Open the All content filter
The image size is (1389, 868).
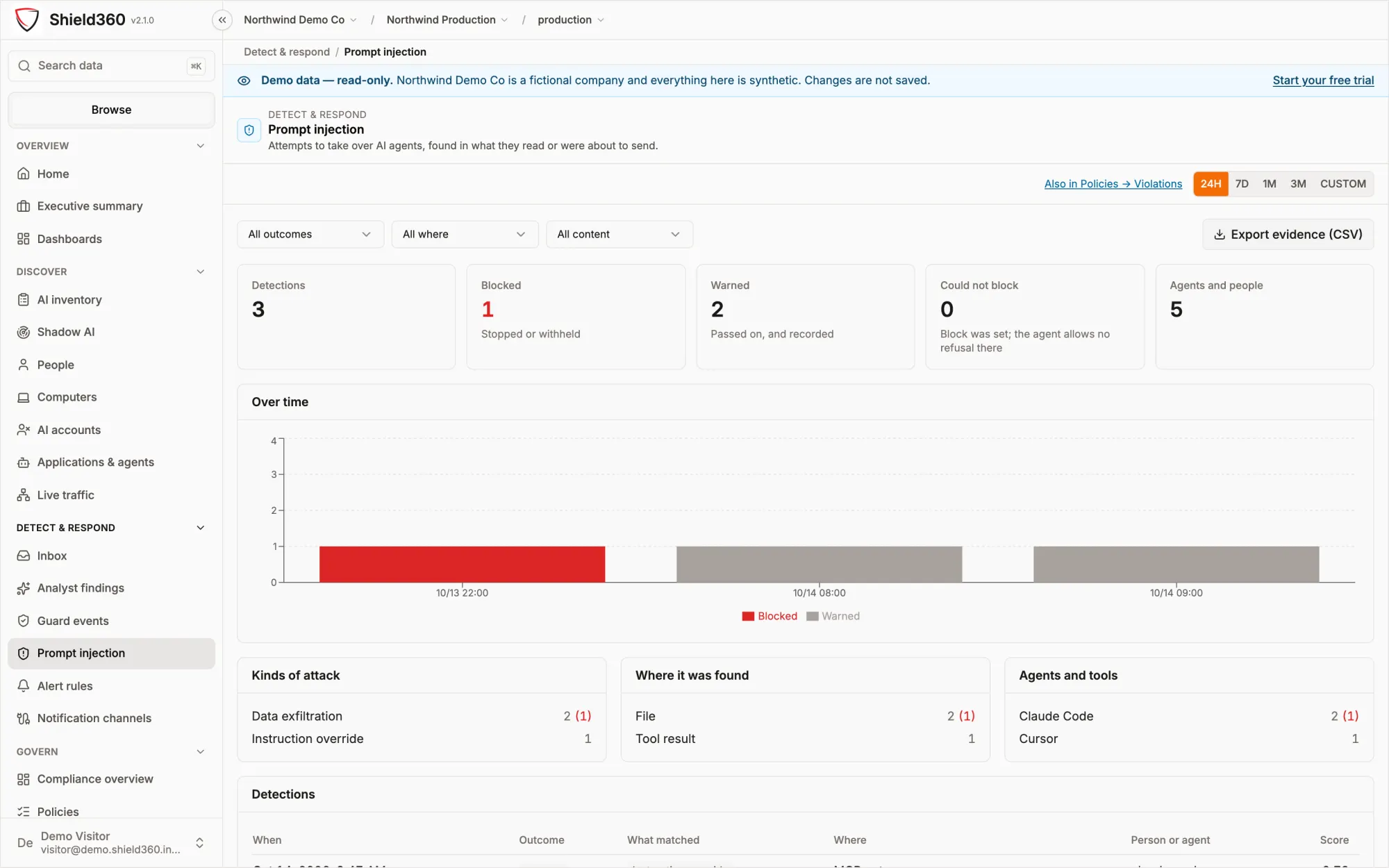[x=619, y=235]
